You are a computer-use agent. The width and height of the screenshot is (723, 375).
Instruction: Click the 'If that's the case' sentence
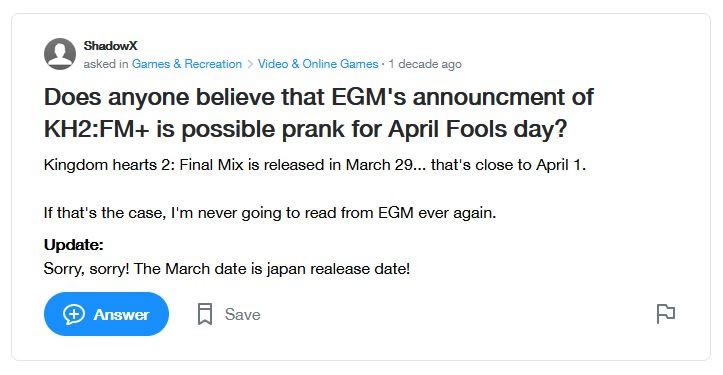click(270, 213)
